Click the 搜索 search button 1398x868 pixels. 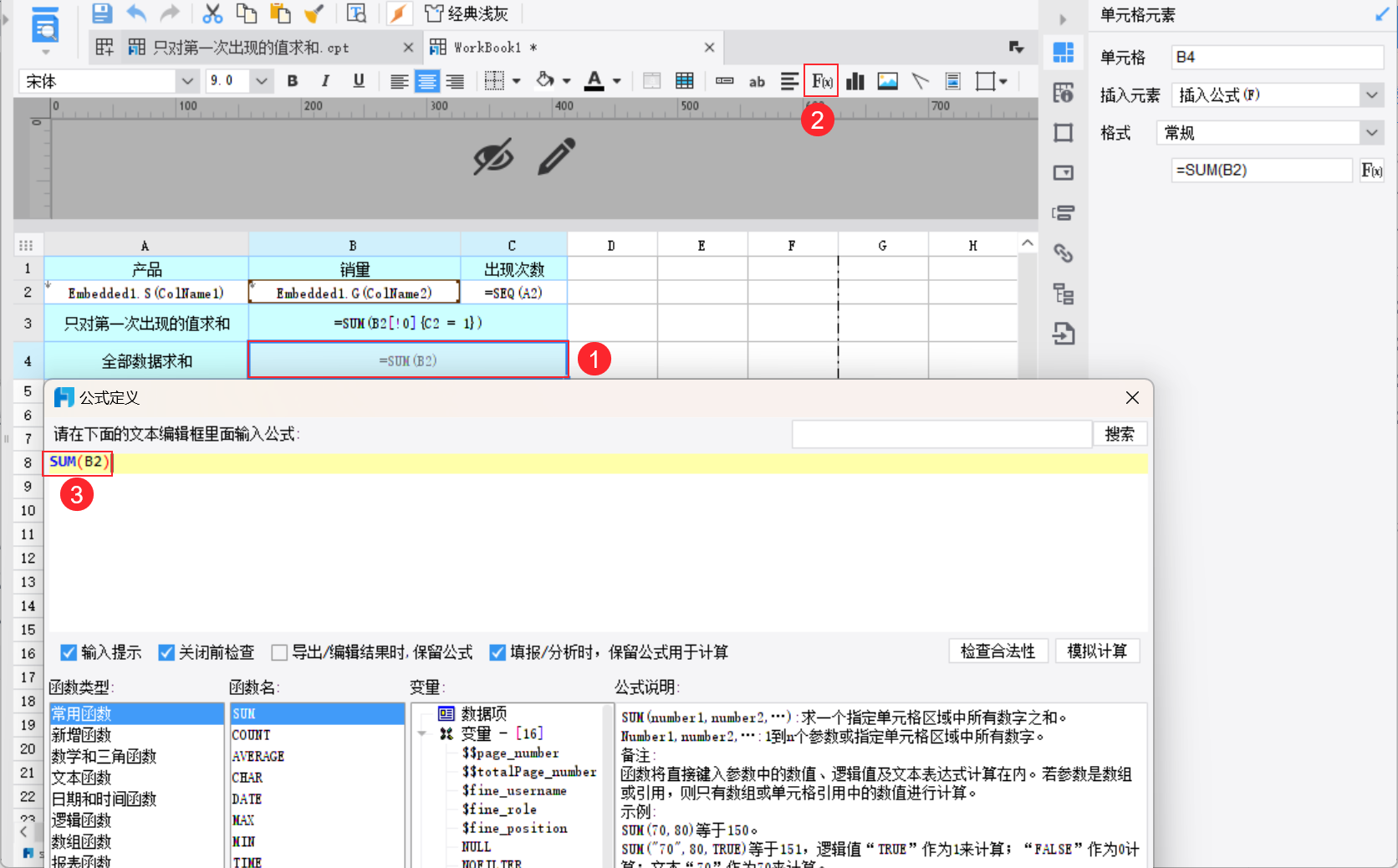click(x=1120, y=434)
